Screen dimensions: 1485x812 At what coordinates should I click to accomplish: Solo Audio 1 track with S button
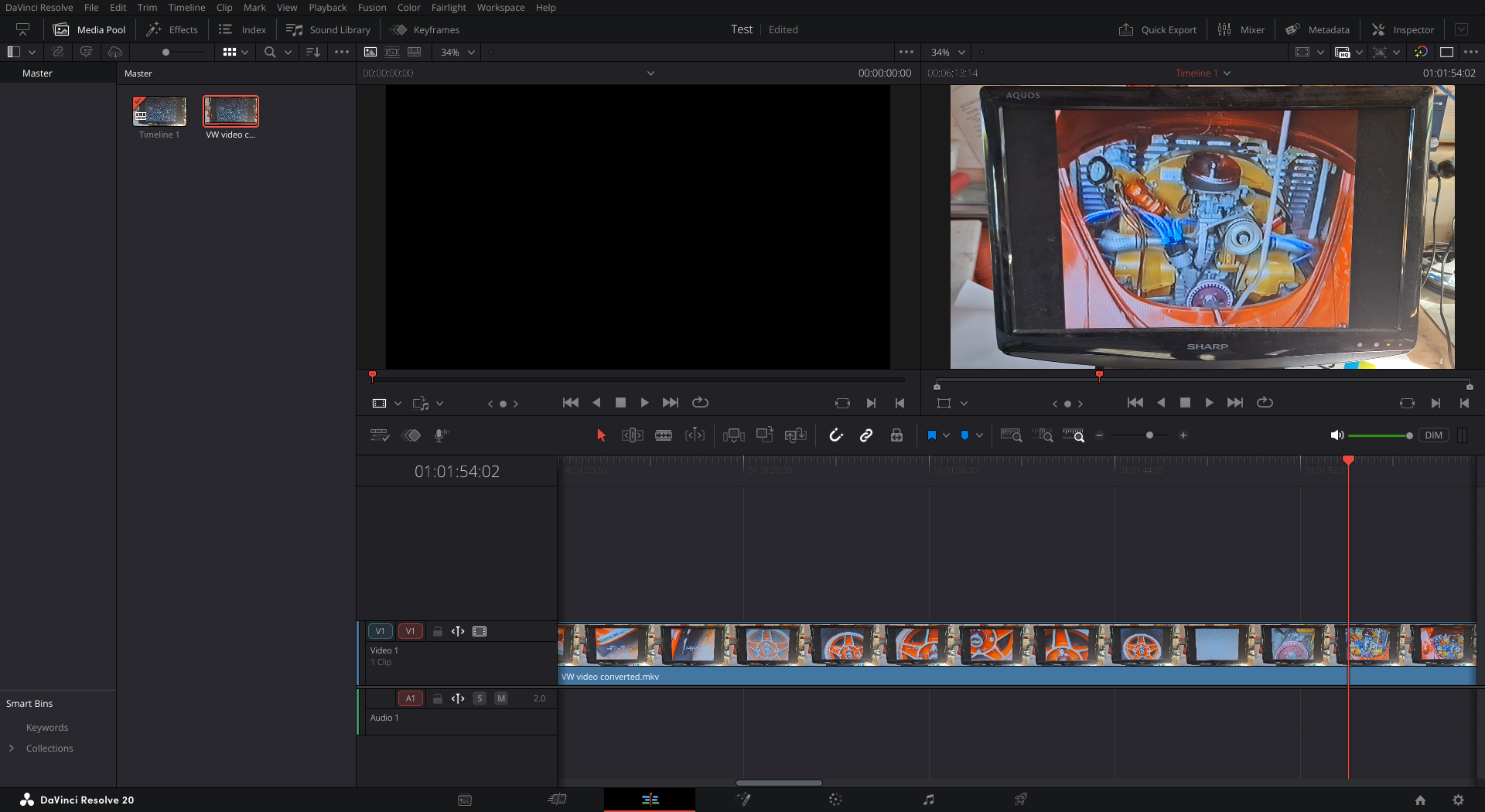click(480, 698)
